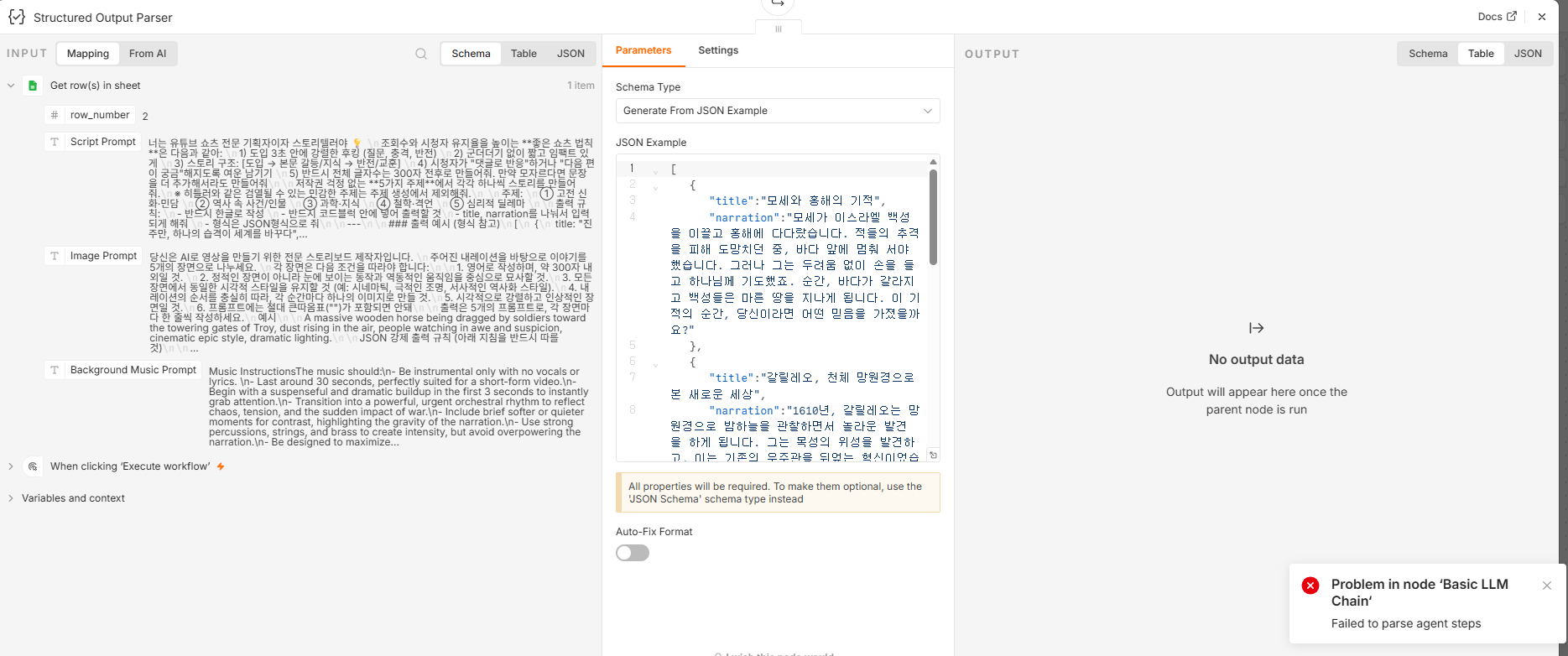The width and height of the screenshot is (1568, 656).
Task: Click the Background Music Prompt value text
Action: [x=399, y=407]
